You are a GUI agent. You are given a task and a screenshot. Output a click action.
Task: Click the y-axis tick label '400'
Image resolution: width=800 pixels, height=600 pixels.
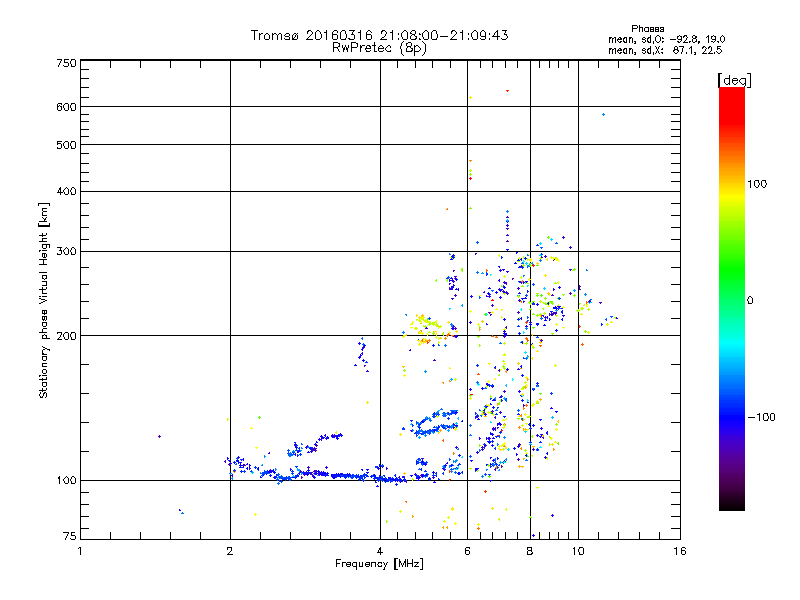(66, 192)
